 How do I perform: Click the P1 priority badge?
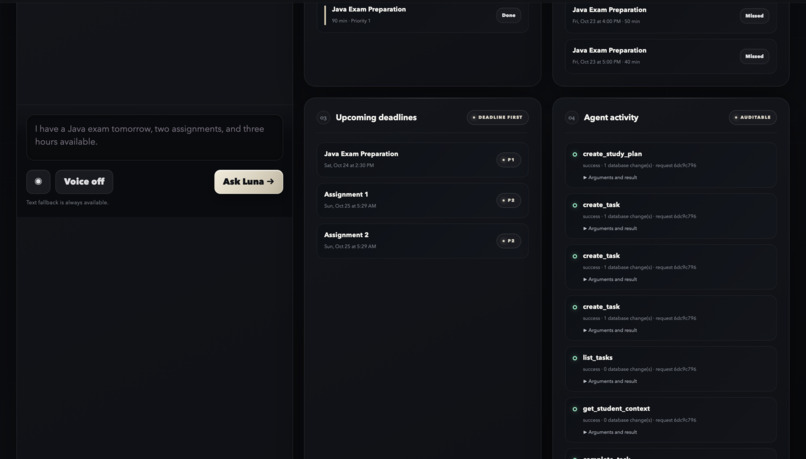(508, 160)
